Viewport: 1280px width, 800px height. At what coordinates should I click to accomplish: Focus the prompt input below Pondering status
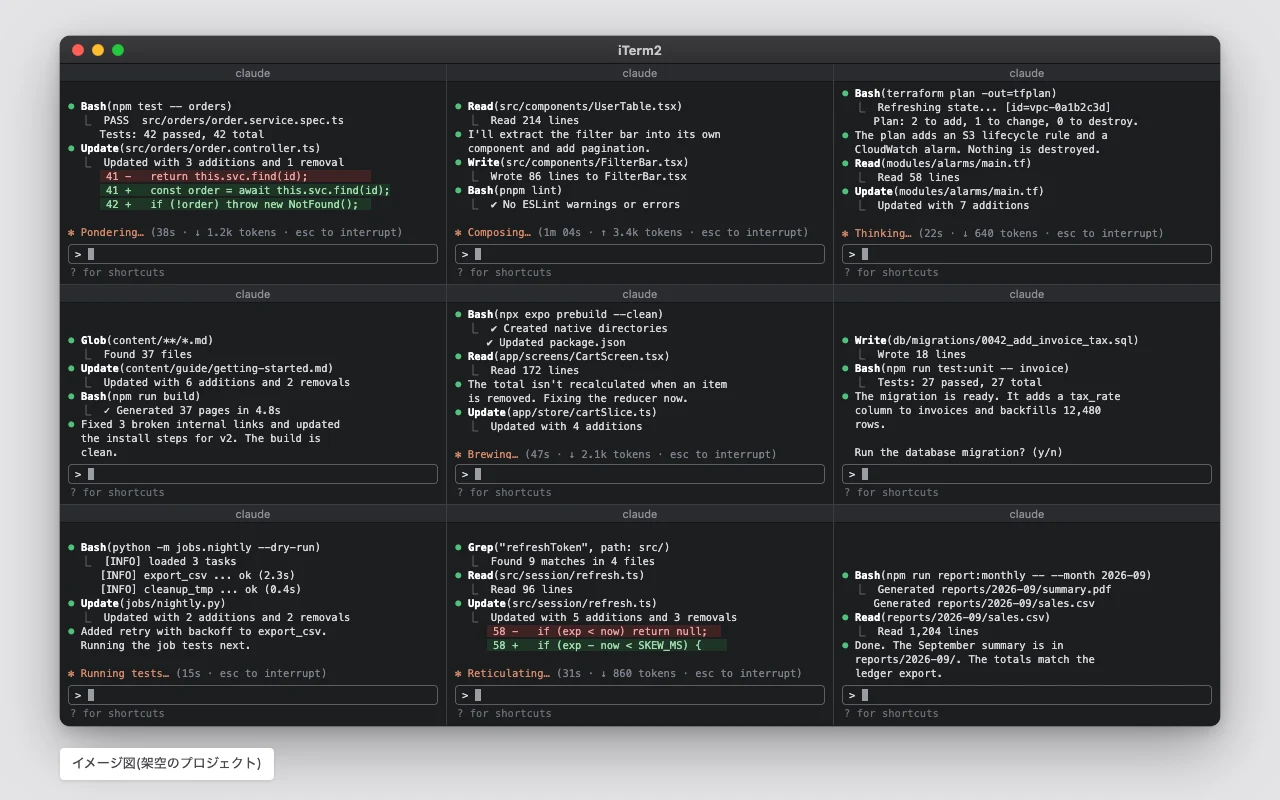(253, 254)
